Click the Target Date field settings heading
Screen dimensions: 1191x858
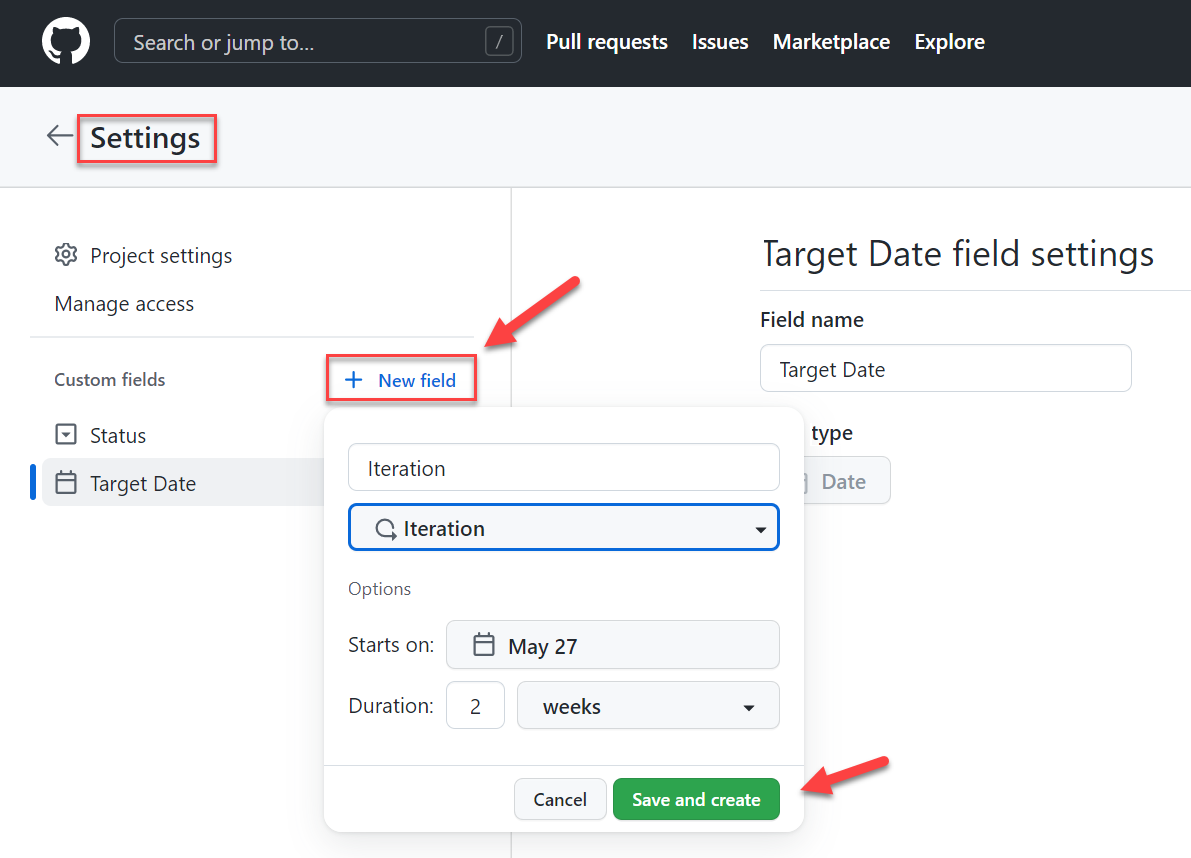point(957,254)
